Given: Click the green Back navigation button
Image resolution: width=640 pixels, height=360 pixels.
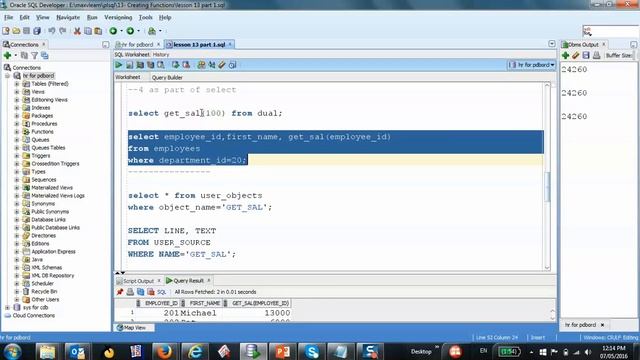Looking at the screenshot, I should point(113,31).
